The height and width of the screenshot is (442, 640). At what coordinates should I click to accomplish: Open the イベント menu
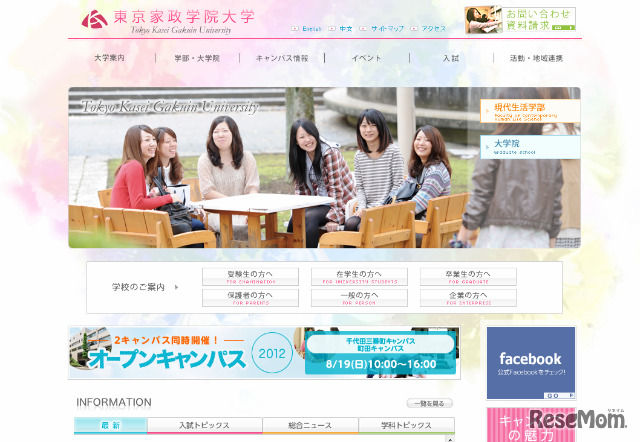click(x=367, y=58)
